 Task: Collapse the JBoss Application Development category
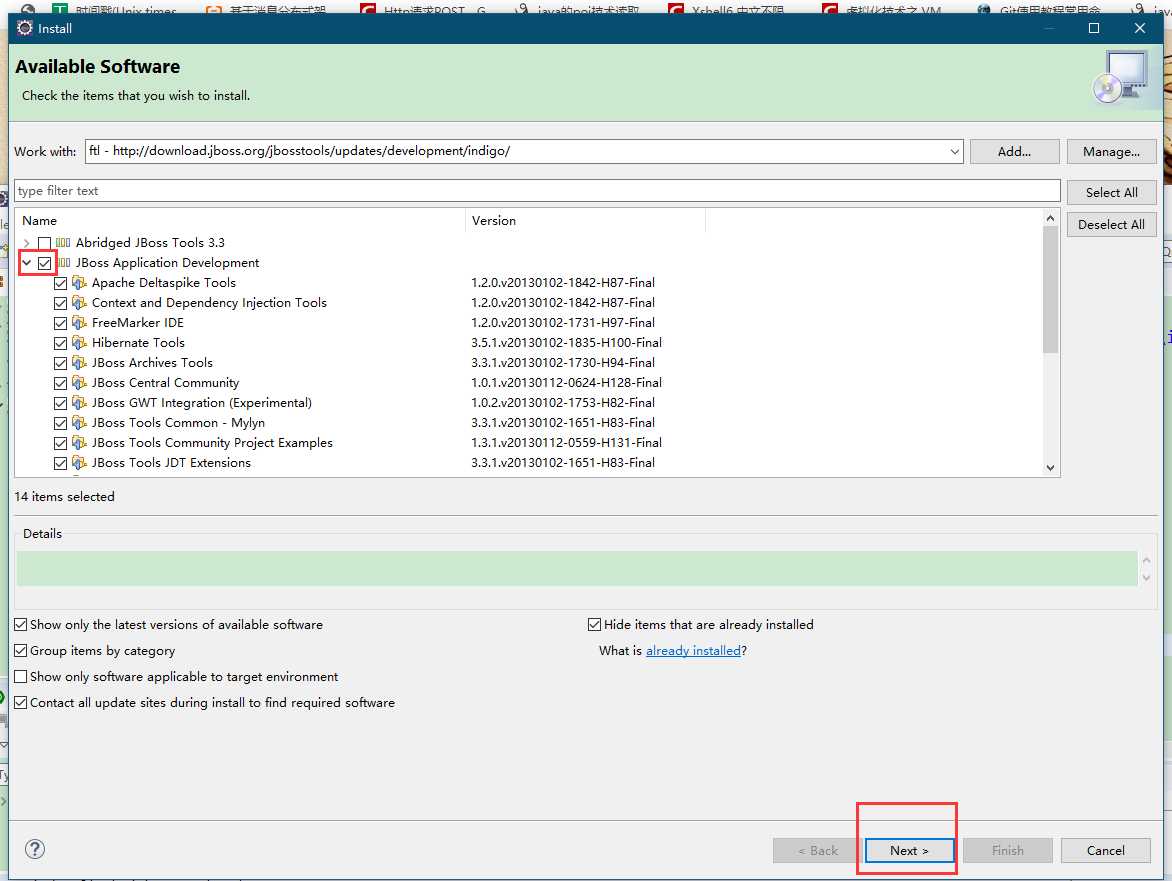coord(27,263)
